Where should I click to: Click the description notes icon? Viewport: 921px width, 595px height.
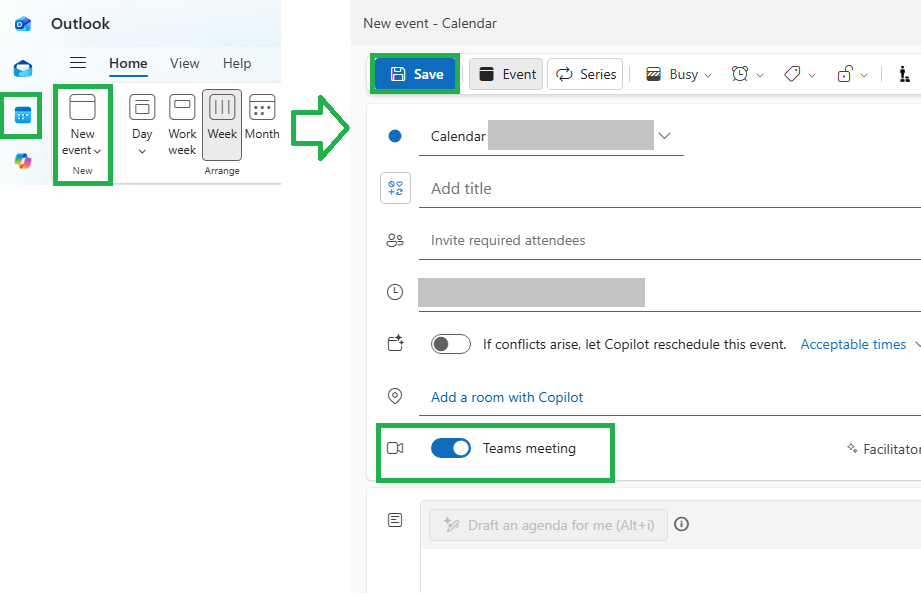coord(395,520)
